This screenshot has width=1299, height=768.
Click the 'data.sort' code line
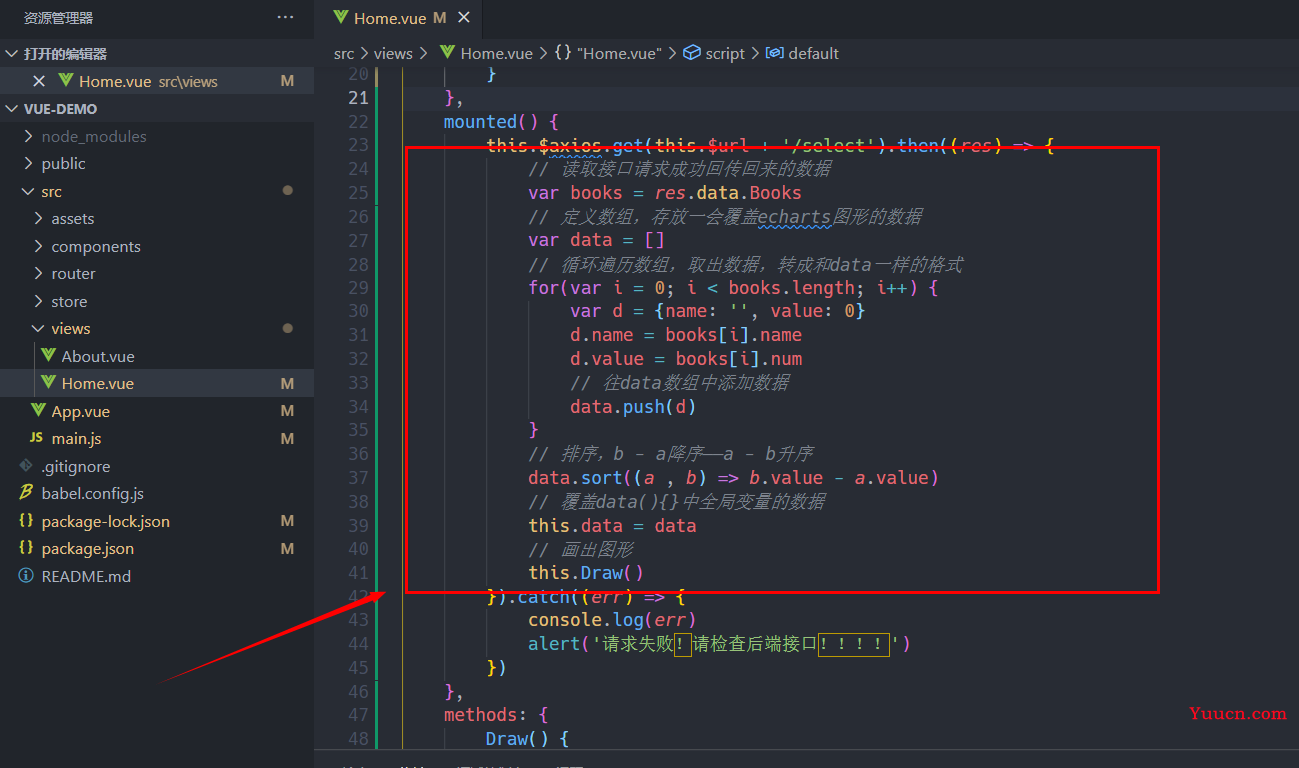point(734,478)
